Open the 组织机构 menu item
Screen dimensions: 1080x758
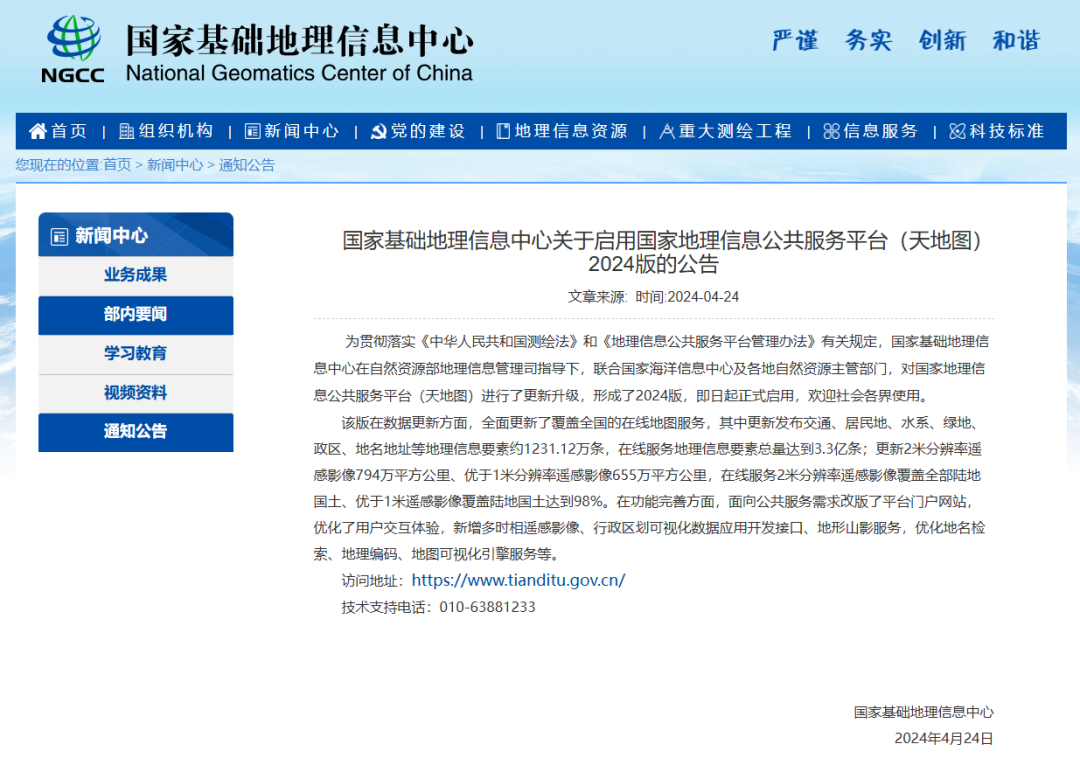(176, 131)
